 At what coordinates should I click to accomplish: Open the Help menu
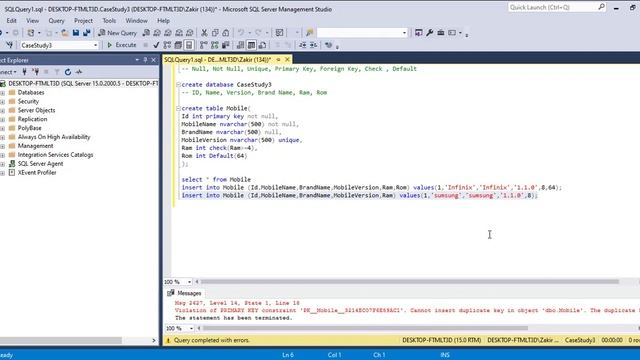pyautogui.click(x=163, y=20)
